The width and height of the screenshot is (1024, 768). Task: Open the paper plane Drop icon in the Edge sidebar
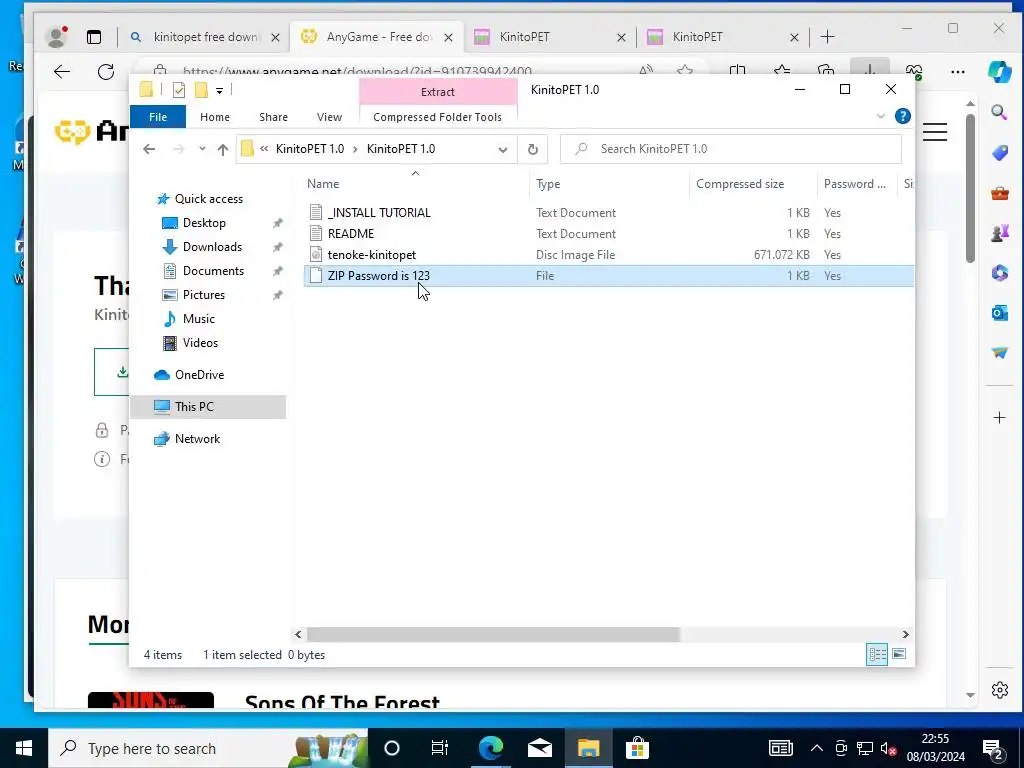coord(999,353)
